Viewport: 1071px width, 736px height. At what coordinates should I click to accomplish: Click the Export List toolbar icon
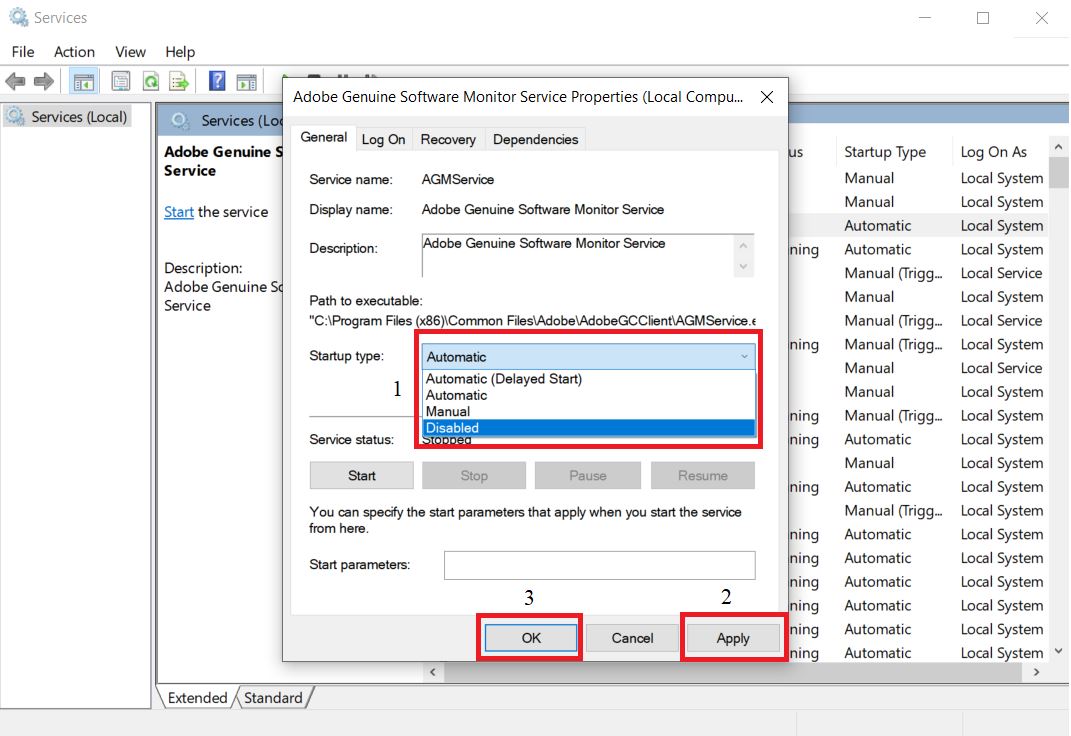point(179,82)
